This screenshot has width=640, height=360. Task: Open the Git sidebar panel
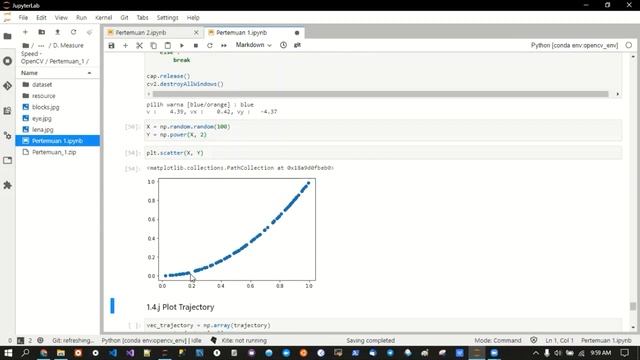[x=7, y=86]
